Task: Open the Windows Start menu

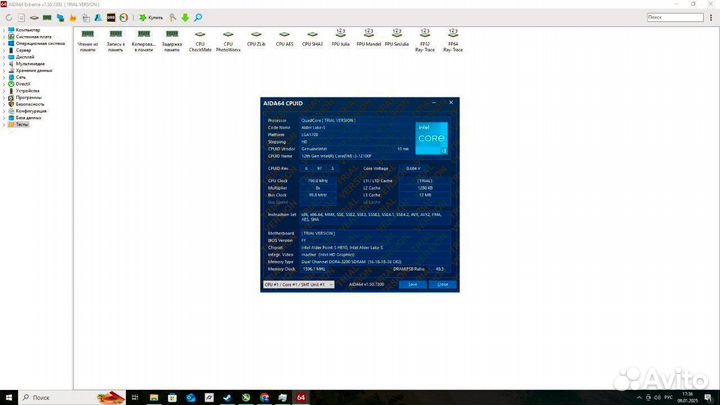Action: pos(9,398)
